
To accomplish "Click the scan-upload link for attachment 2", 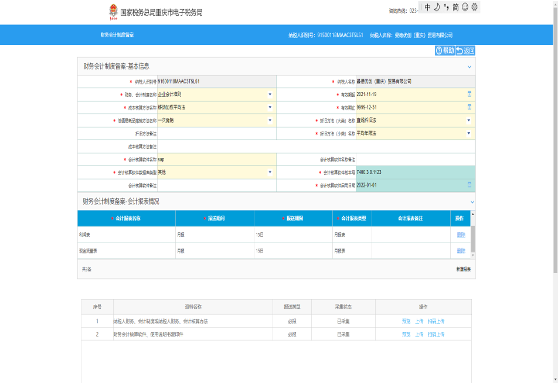I will [436, 334].
